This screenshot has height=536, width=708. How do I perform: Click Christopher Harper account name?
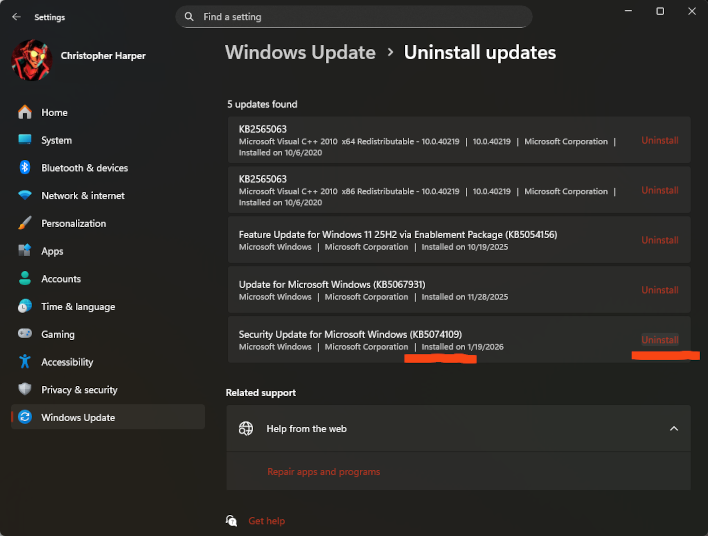[103, 56]
